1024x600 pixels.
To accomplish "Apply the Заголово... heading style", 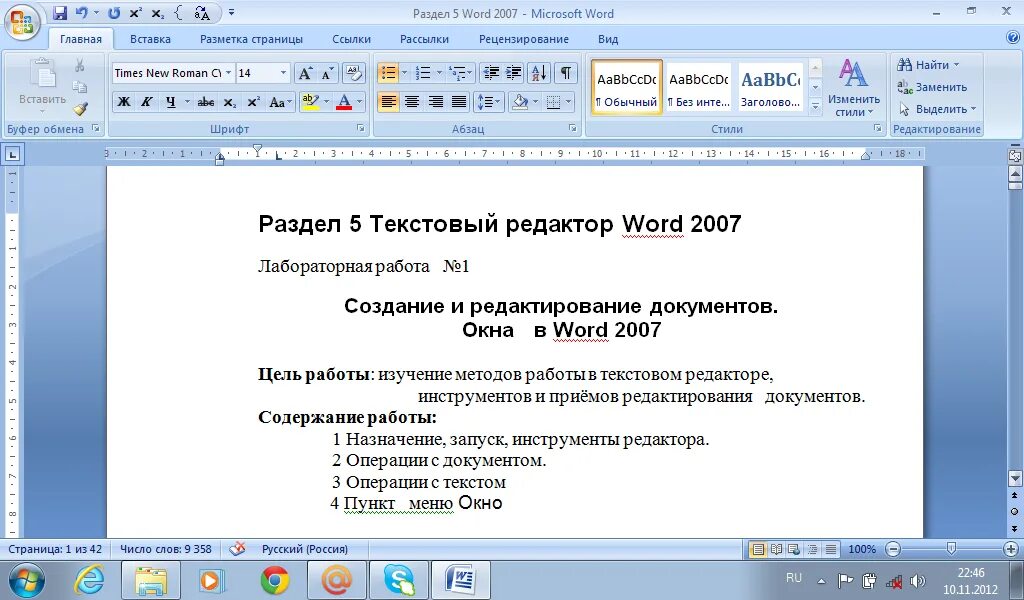I will (x=770, y=87).
